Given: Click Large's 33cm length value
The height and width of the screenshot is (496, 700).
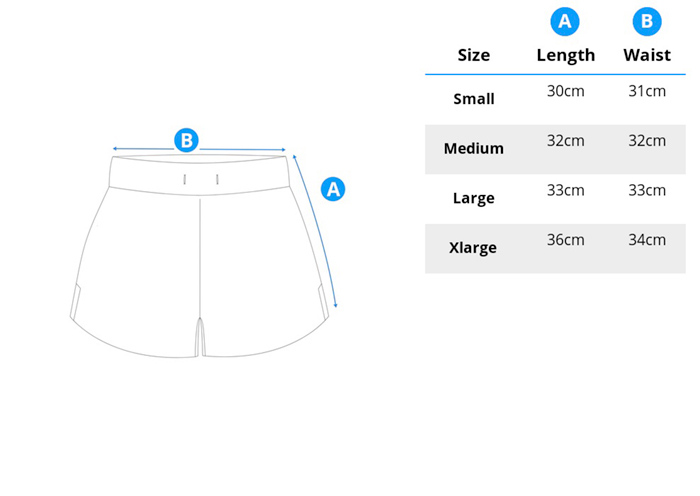Looking at the screenshot, I should (566, 190).
